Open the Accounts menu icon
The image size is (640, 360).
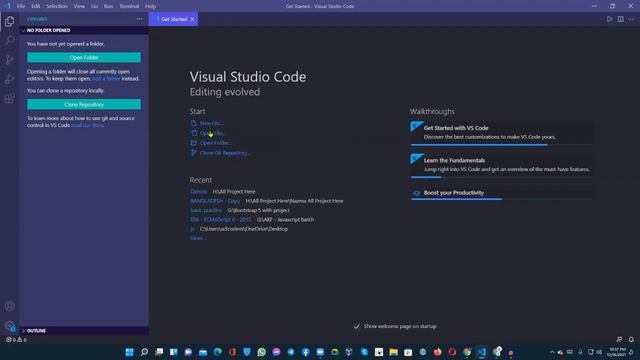click(9, 306)
